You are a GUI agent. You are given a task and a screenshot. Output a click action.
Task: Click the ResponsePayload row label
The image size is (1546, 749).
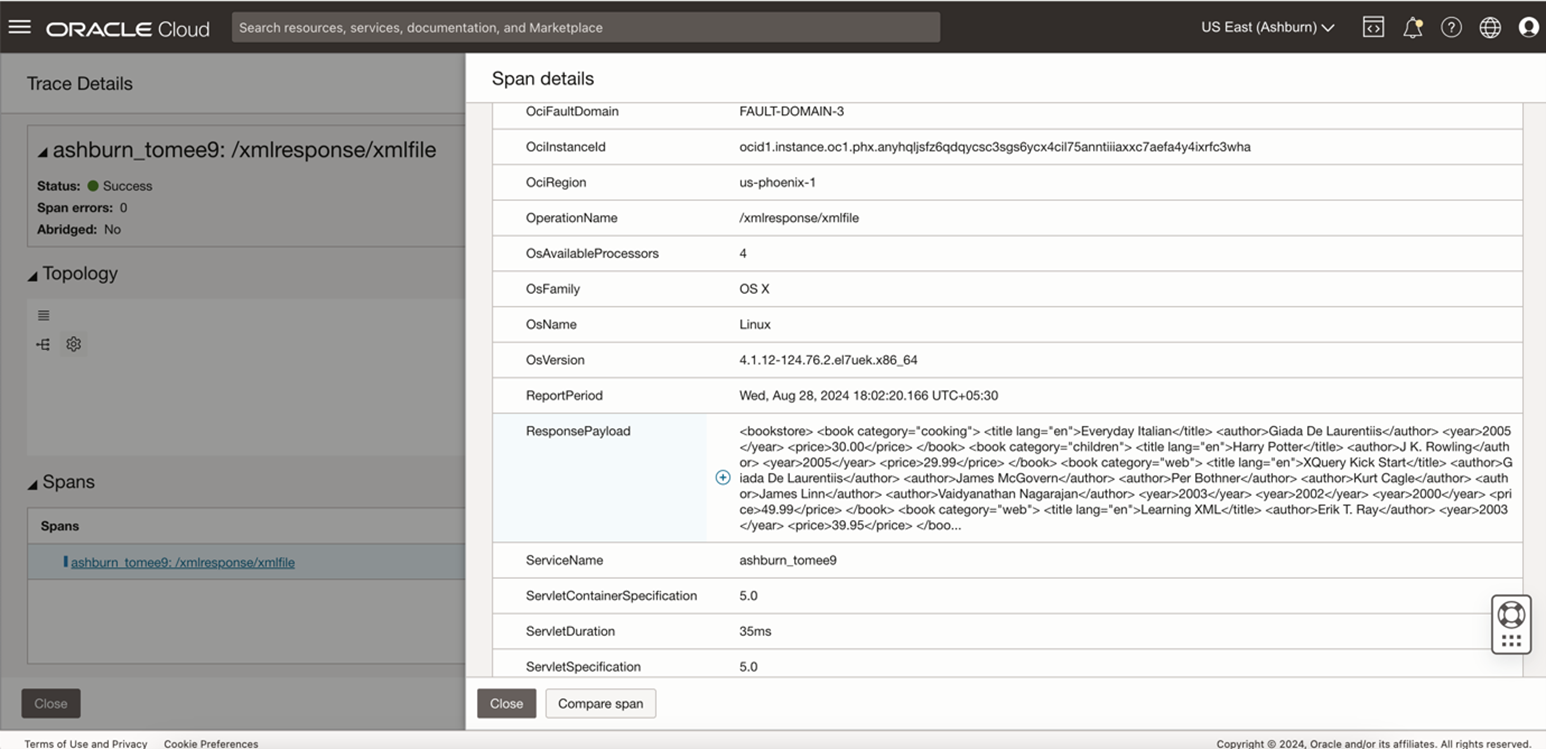(578, 431)
